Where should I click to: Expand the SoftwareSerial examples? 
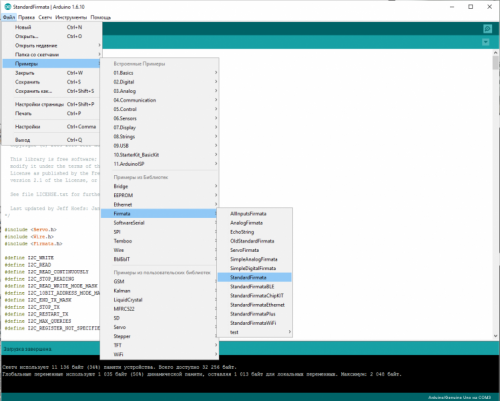pyautogui.click(x=160, y=223)
